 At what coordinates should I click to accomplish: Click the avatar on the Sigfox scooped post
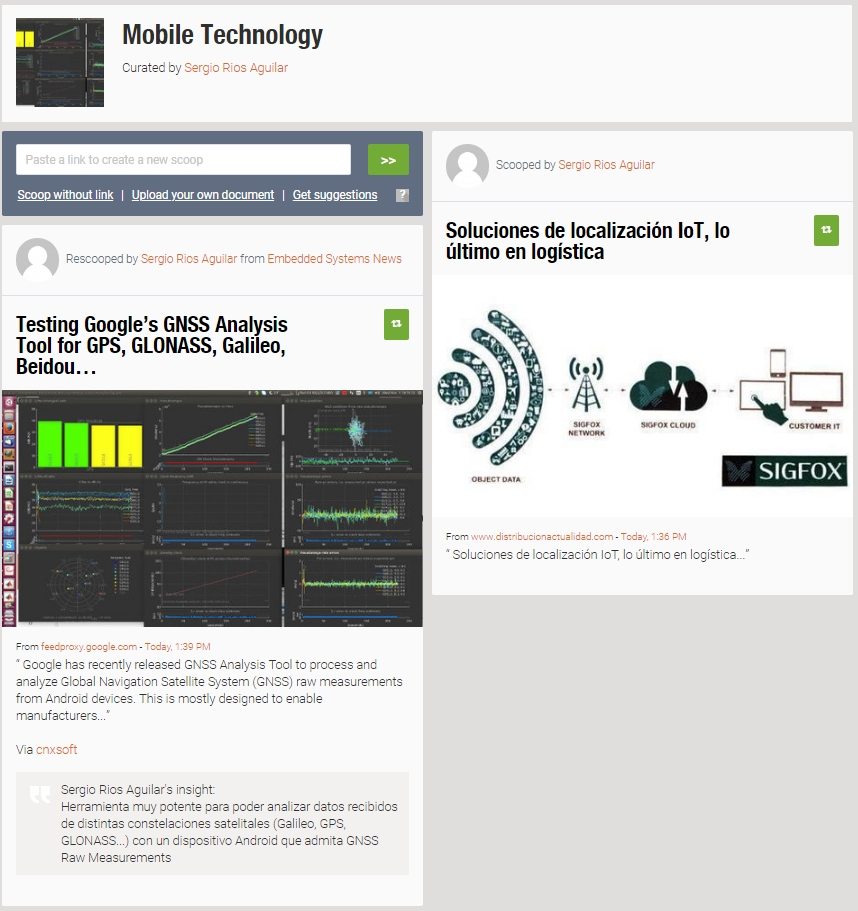tap(467, 165)
